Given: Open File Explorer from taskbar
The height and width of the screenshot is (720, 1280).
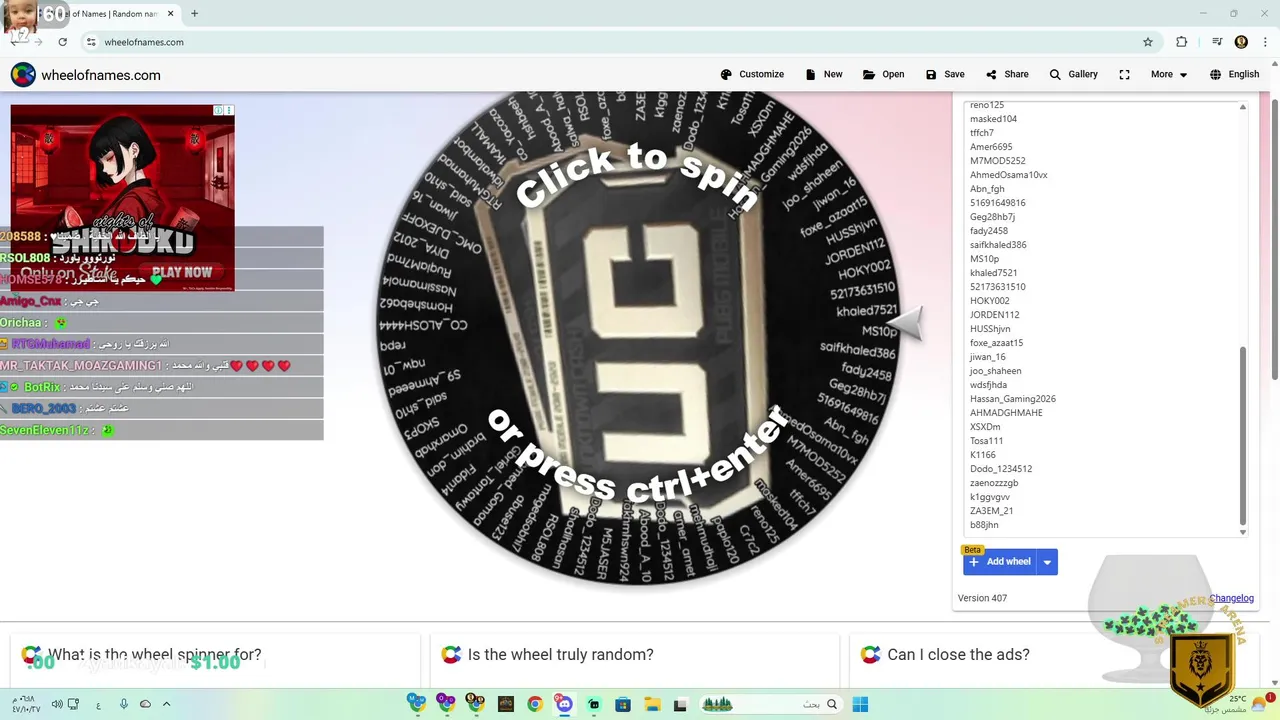Looking at the screenshot, I should (x=651, y=704).
